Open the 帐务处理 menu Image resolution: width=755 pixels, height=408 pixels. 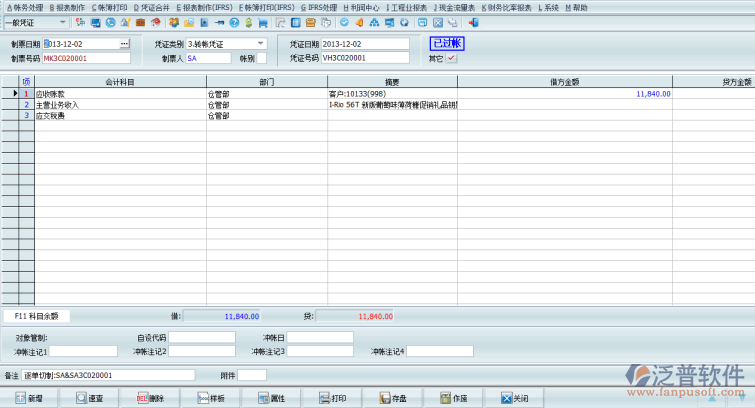24,7
